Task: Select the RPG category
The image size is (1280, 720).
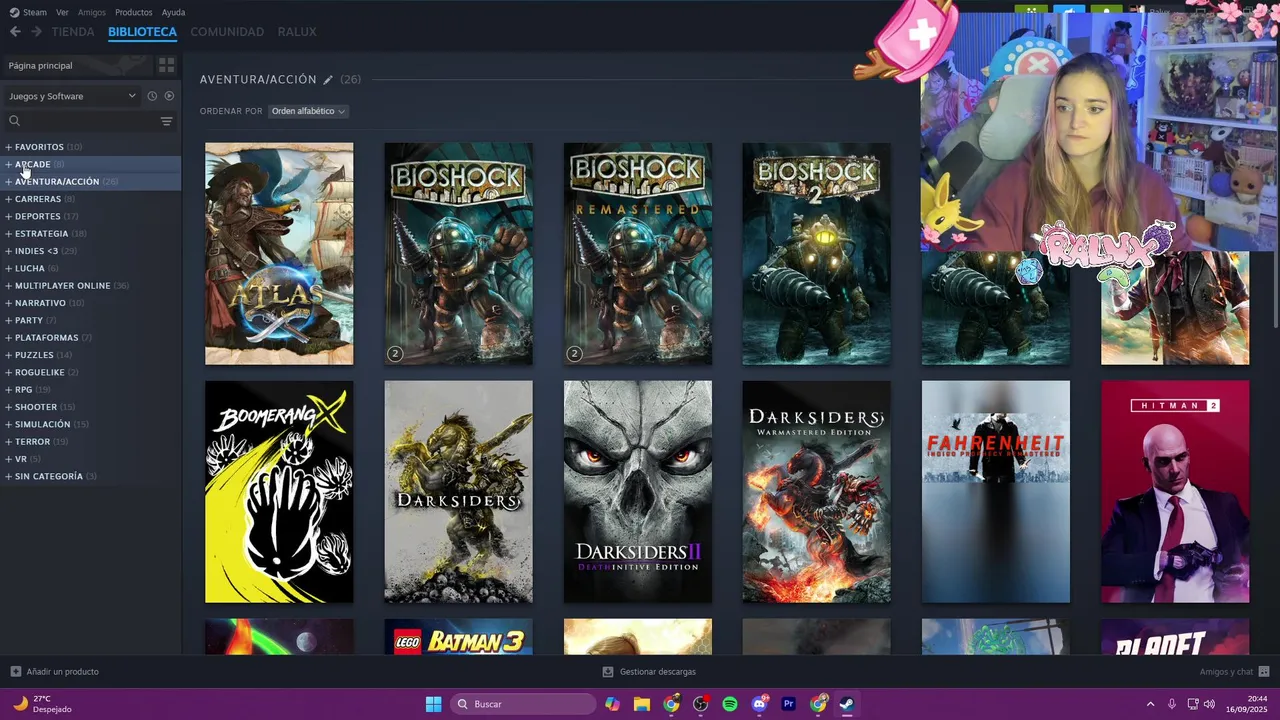Action: point(24,390)
